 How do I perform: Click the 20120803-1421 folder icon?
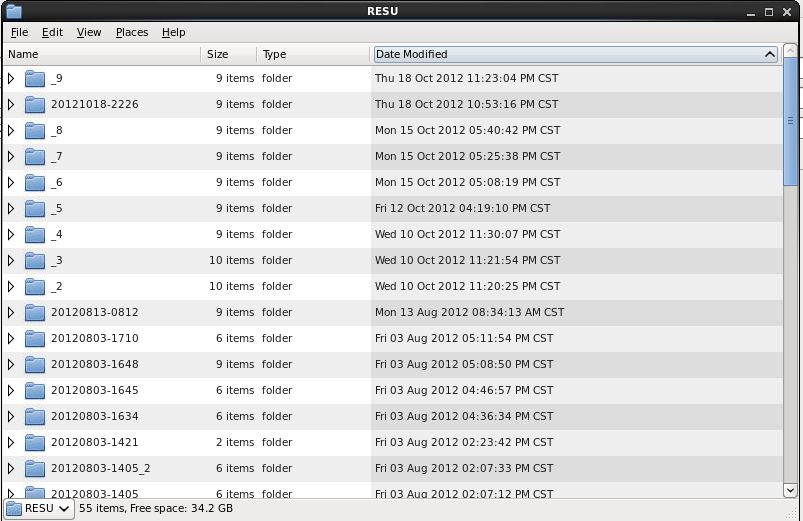pos(35,442)
